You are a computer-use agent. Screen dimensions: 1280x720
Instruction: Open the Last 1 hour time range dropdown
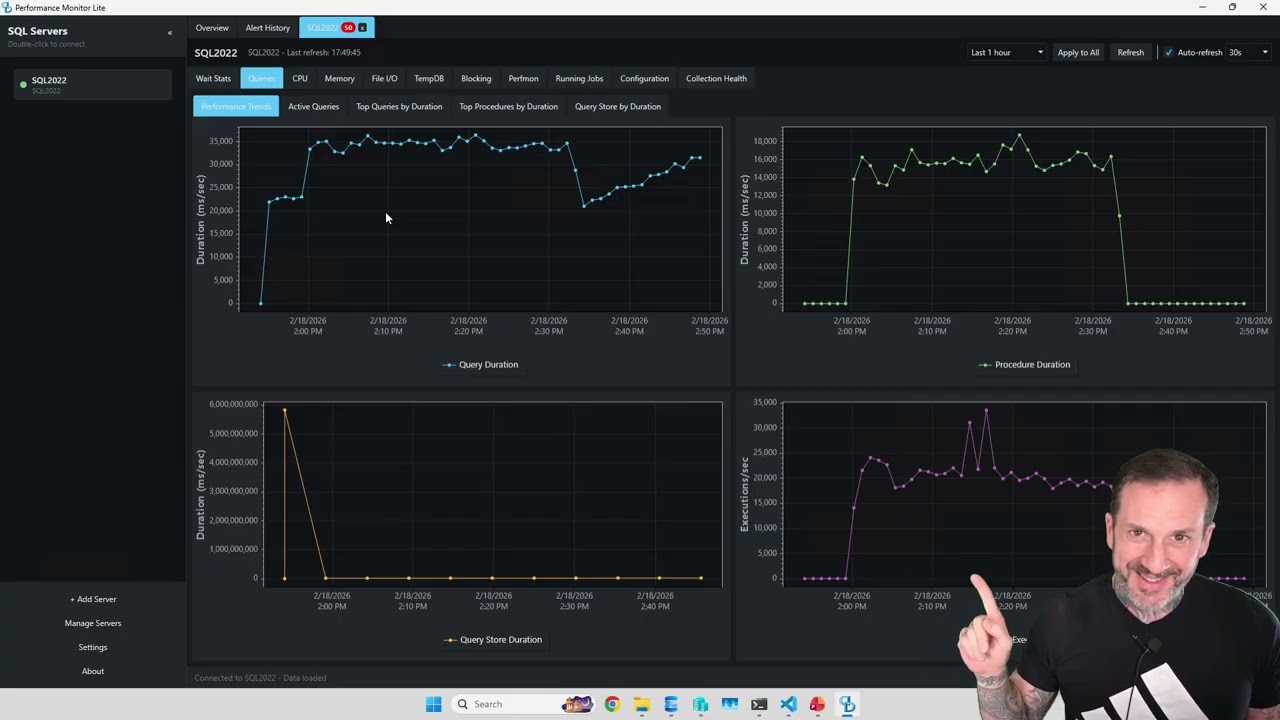[1006, 52]
